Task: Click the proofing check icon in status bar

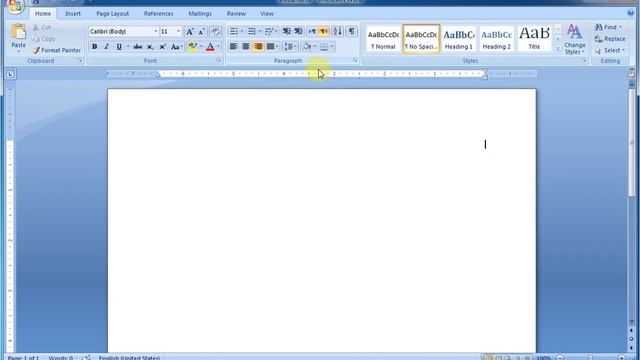Action: click(86, 358)
